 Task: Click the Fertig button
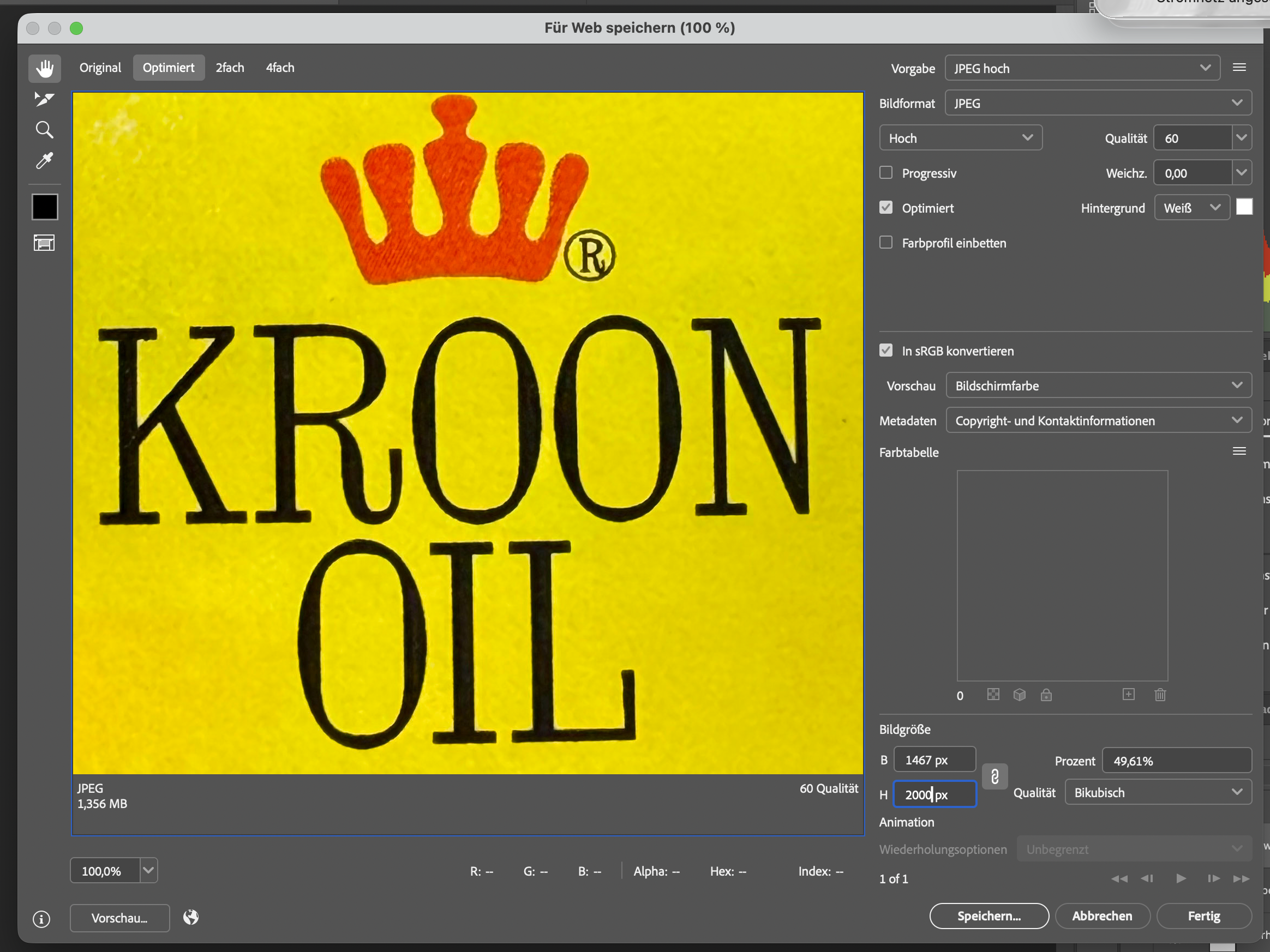click(1204, 917)
